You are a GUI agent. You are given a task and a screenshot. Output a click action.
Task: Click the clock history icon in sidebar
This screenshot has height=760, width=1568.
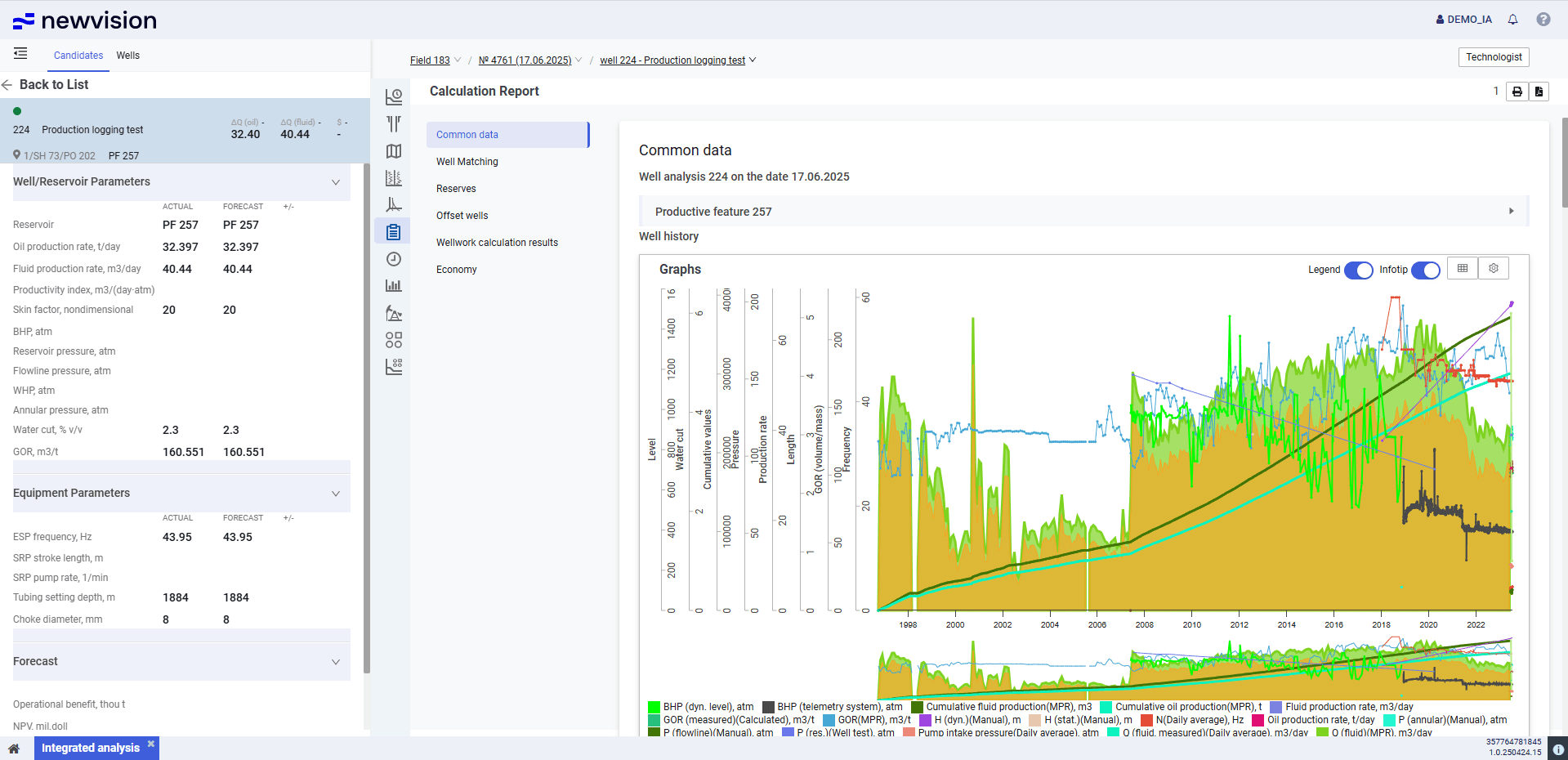click(394, 259)
